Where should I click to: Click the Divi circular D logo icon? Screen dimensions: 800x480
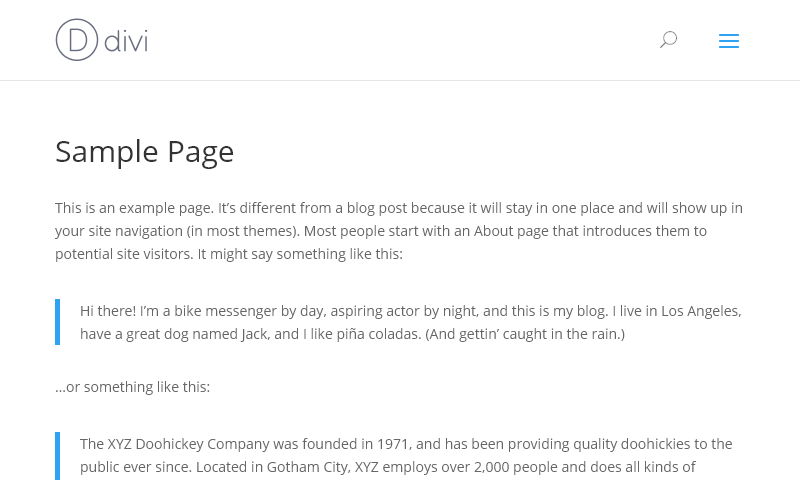pos(77,40)
